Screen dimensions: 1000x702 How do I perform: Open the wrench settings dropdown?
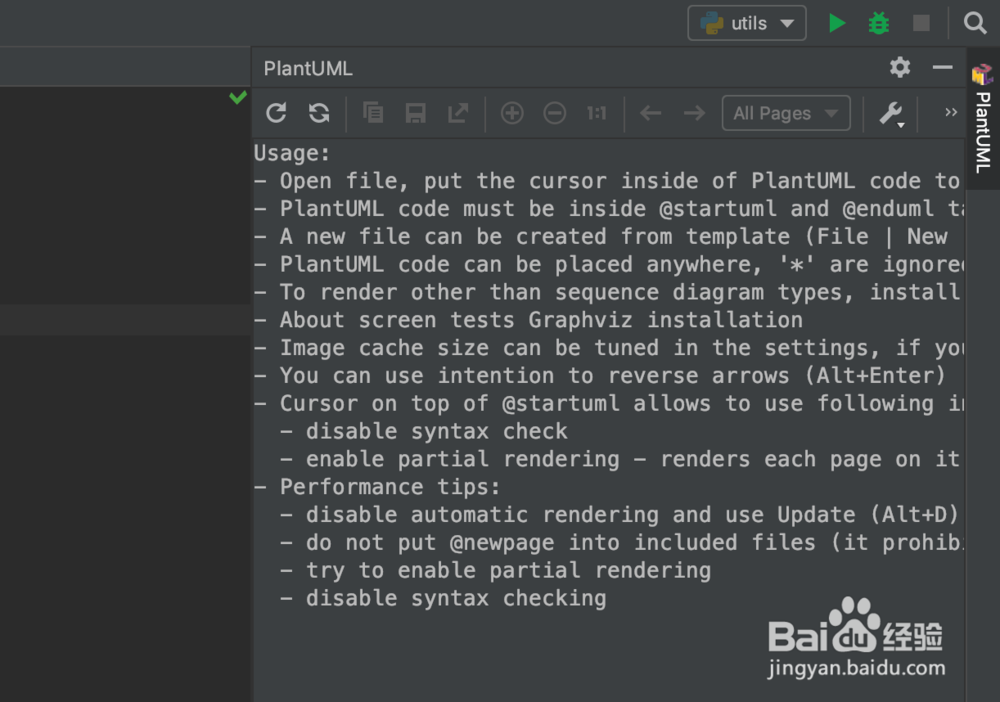click(891, 114)
